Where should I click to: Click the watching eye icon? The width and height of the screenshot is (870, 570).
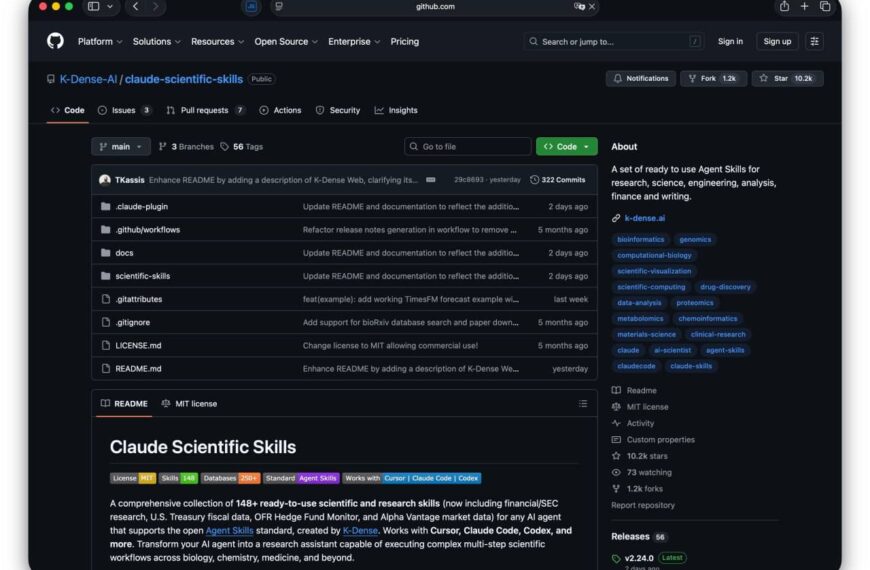click(616, 472)
